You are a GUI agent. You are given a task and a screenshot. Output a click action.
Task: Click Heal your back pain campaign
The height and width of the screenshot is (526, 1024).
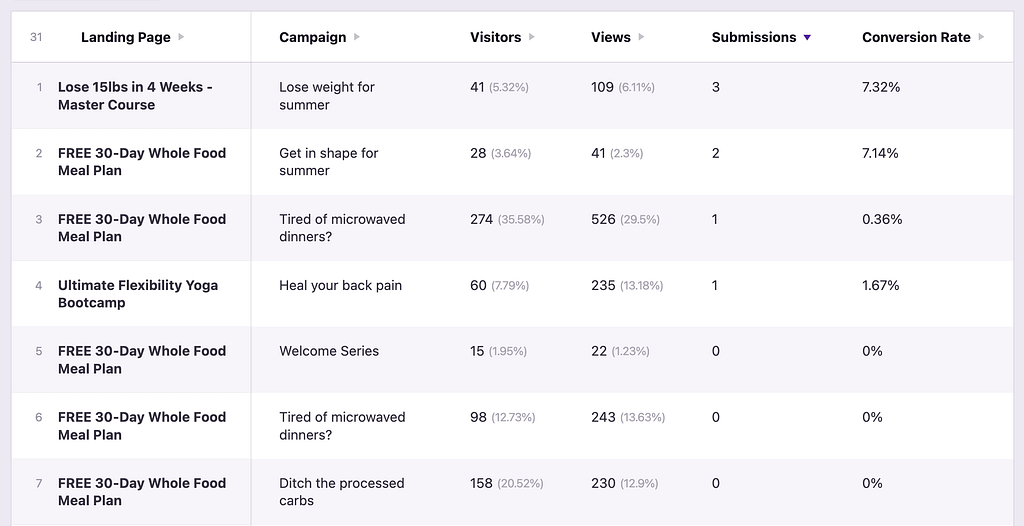point(340,286)
